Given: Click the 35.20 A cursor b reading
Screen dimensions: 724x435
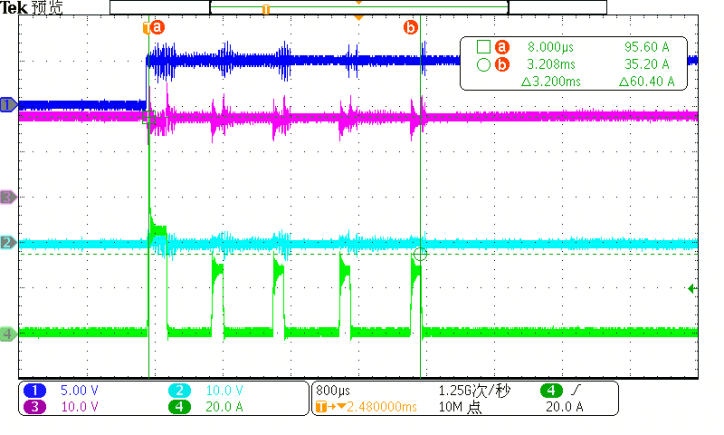Looking at the screenshot, I should 646,64.
